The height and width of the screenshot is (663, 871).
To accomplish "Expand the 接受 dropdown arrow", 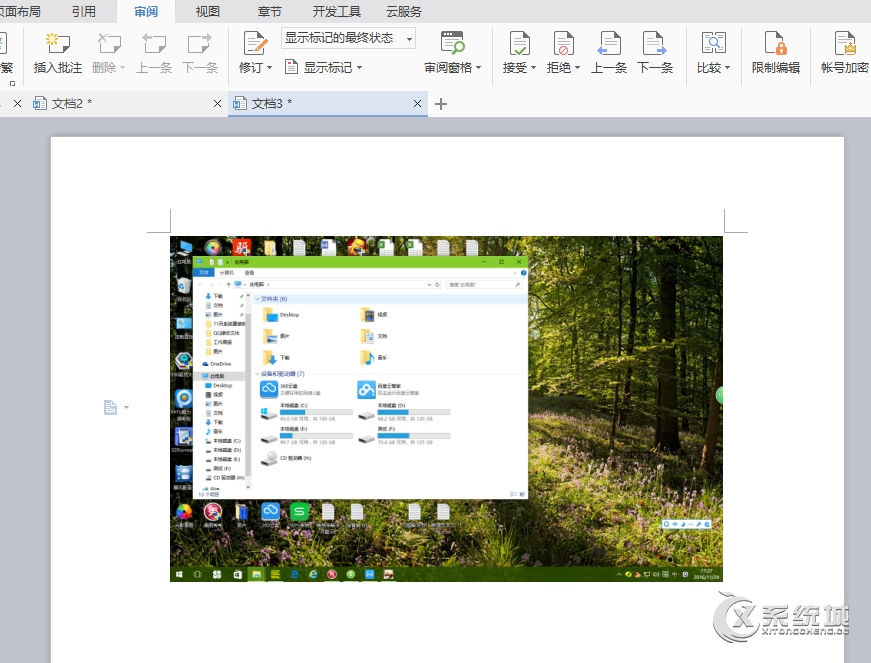I will pos(533,68).
